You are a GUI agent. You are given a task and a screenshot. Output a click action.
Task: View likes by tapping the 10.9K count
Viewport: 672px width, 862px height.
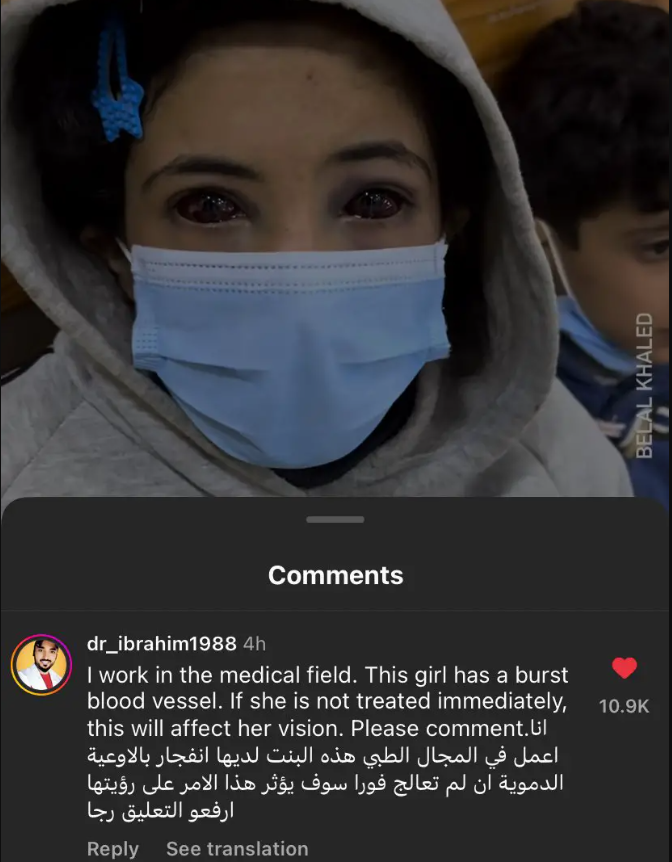click(624, 706)
